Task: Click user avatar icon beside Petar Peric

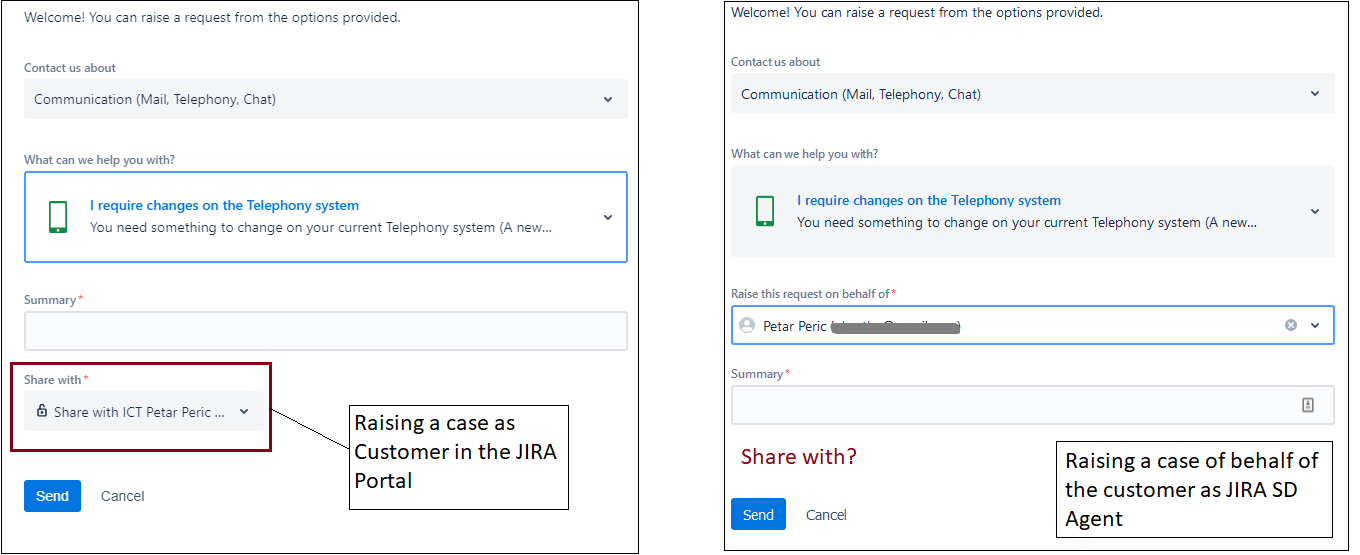Action: tap(747, 325)
